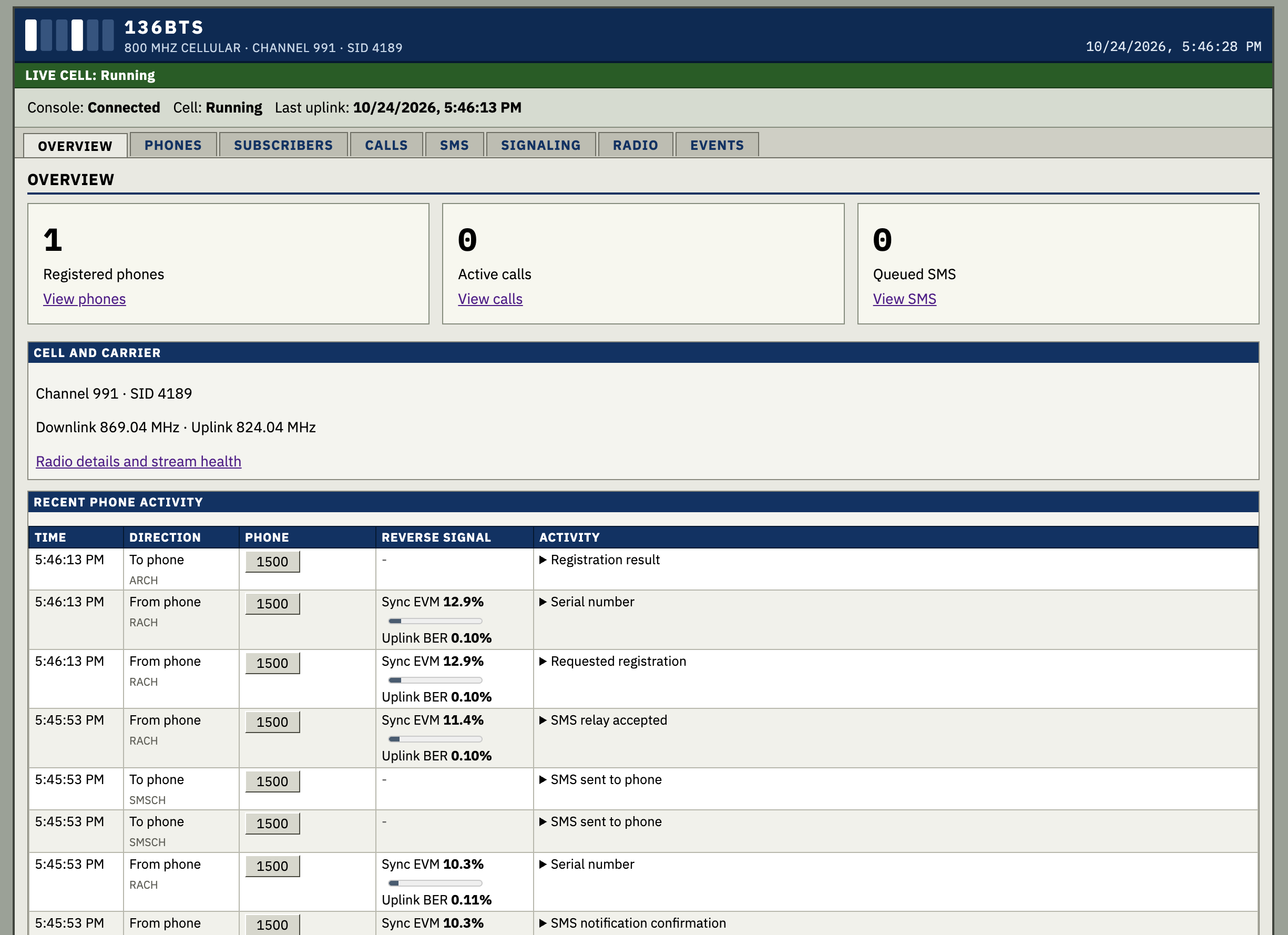Select the Overview tab
This screenshot has width=1288, height=935.
pyautogui.click(x=75, y=146)
